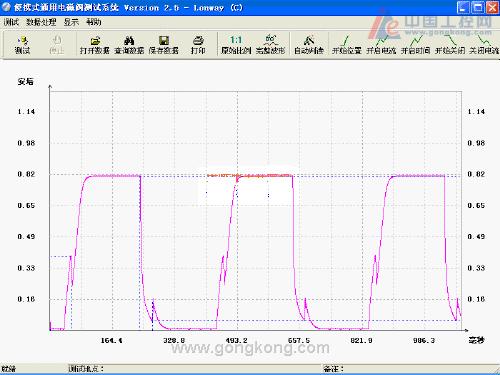Select the 开始位置 start position marker tool

coord(347,45)
